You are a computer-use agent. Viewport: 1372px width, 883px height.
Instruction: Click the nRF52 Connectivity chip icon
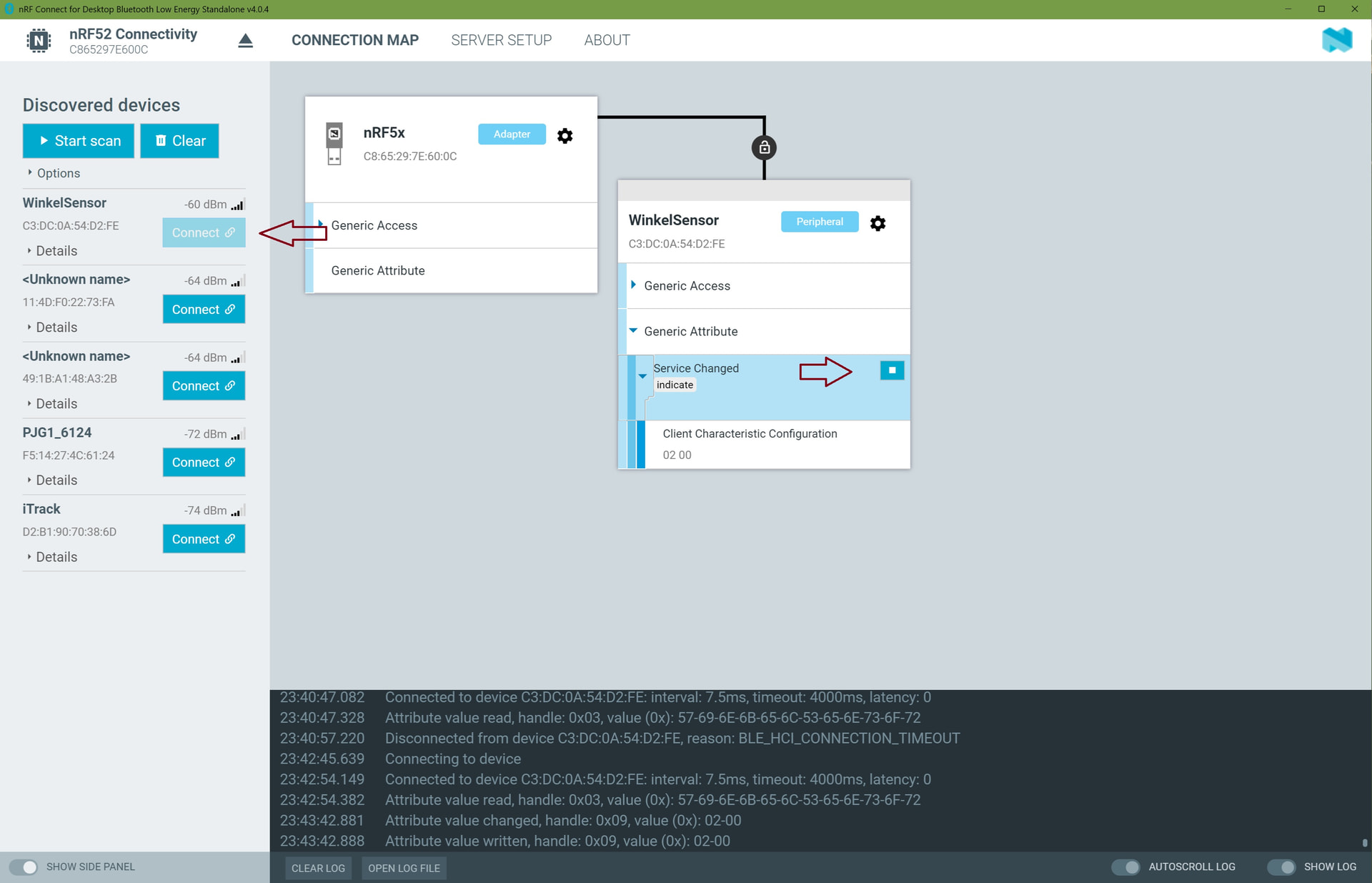pyautogui.click(x=39, y=41)
